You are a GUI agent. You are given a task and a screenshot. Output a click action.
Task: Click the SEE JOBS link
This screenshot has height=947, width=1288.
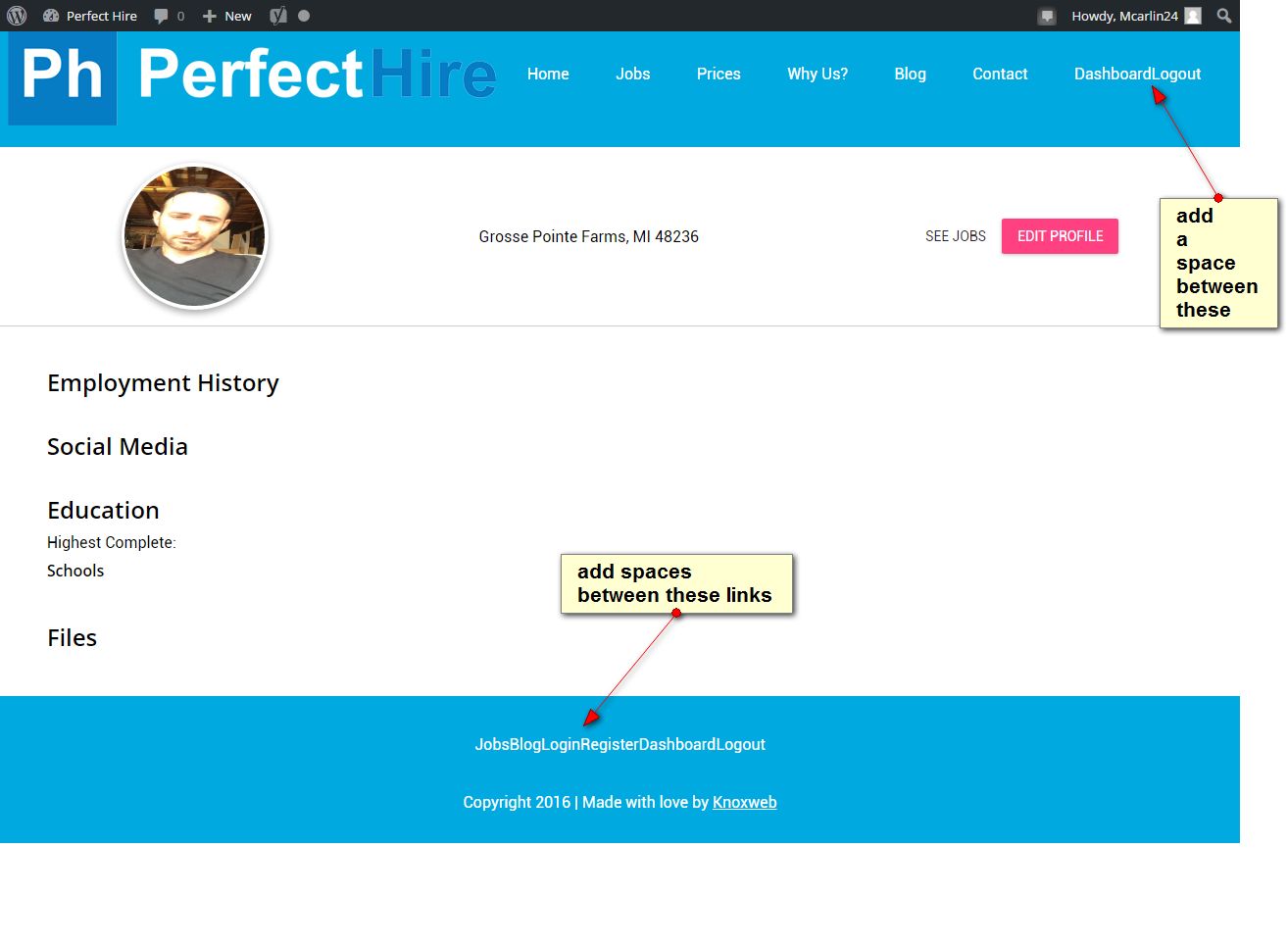pos(956,236)
